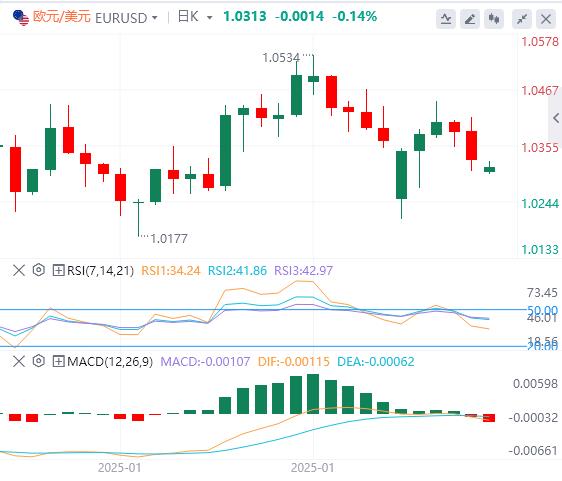Click the last green candlestick on chart

coord(489,169)
